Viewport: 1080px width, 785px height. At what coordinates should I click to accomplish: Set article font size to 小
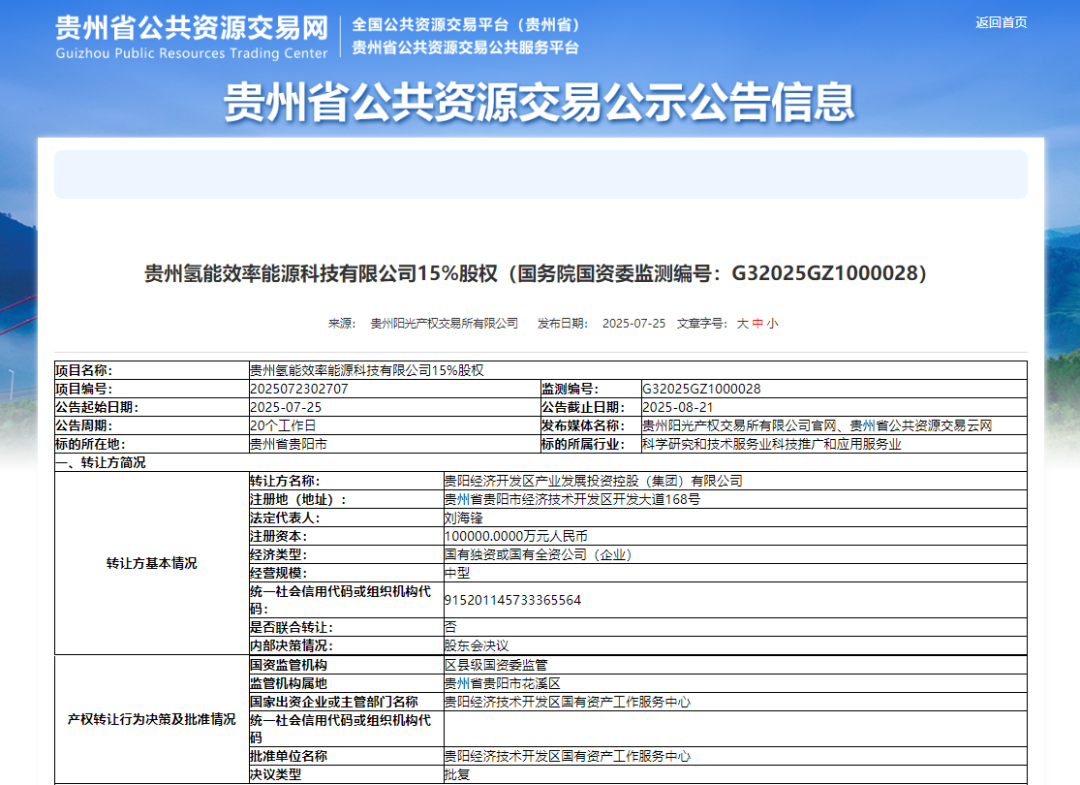tap(772, 324)
